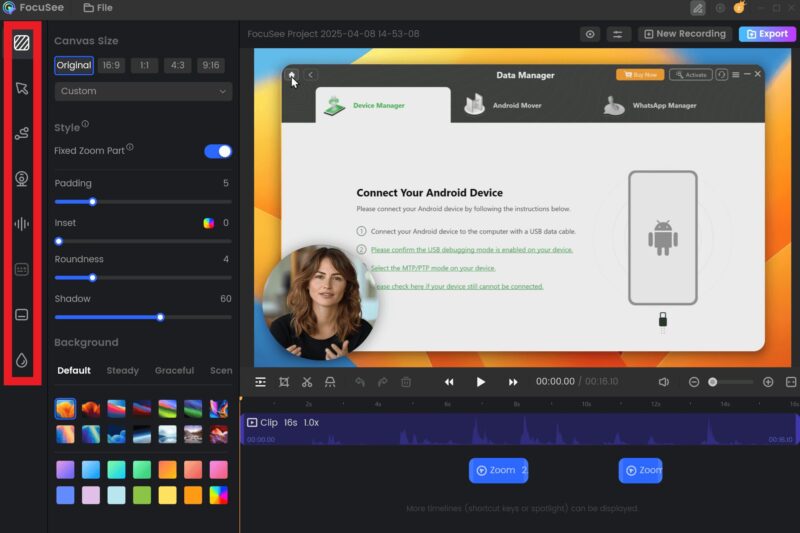Select the Original canvas size

74,65
